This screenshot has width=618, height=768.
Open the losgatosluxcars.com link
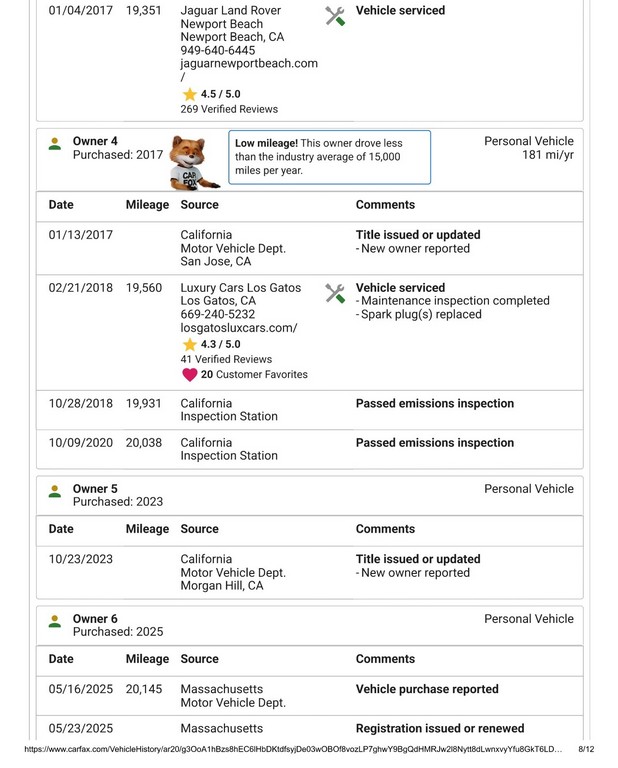238,328
